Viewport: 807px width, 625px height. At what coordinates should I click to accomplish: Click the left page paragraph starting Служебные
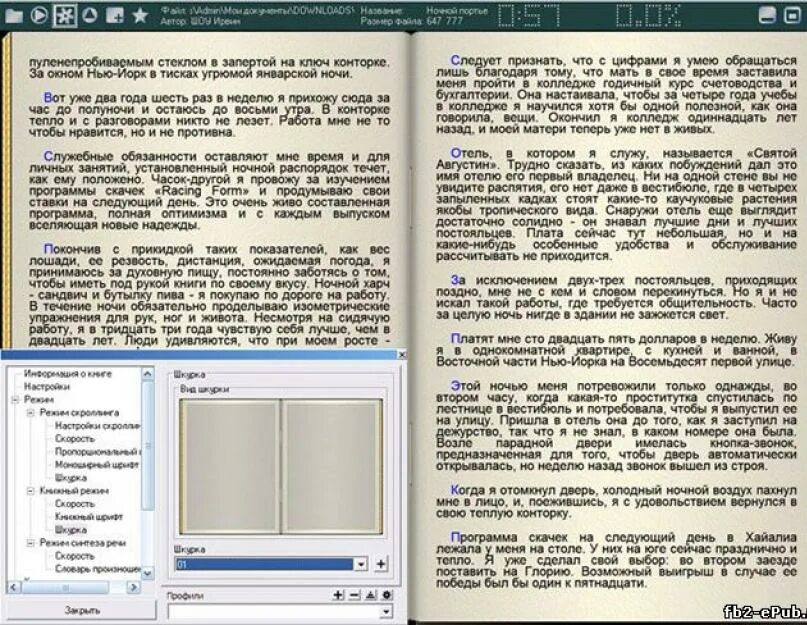209,190
